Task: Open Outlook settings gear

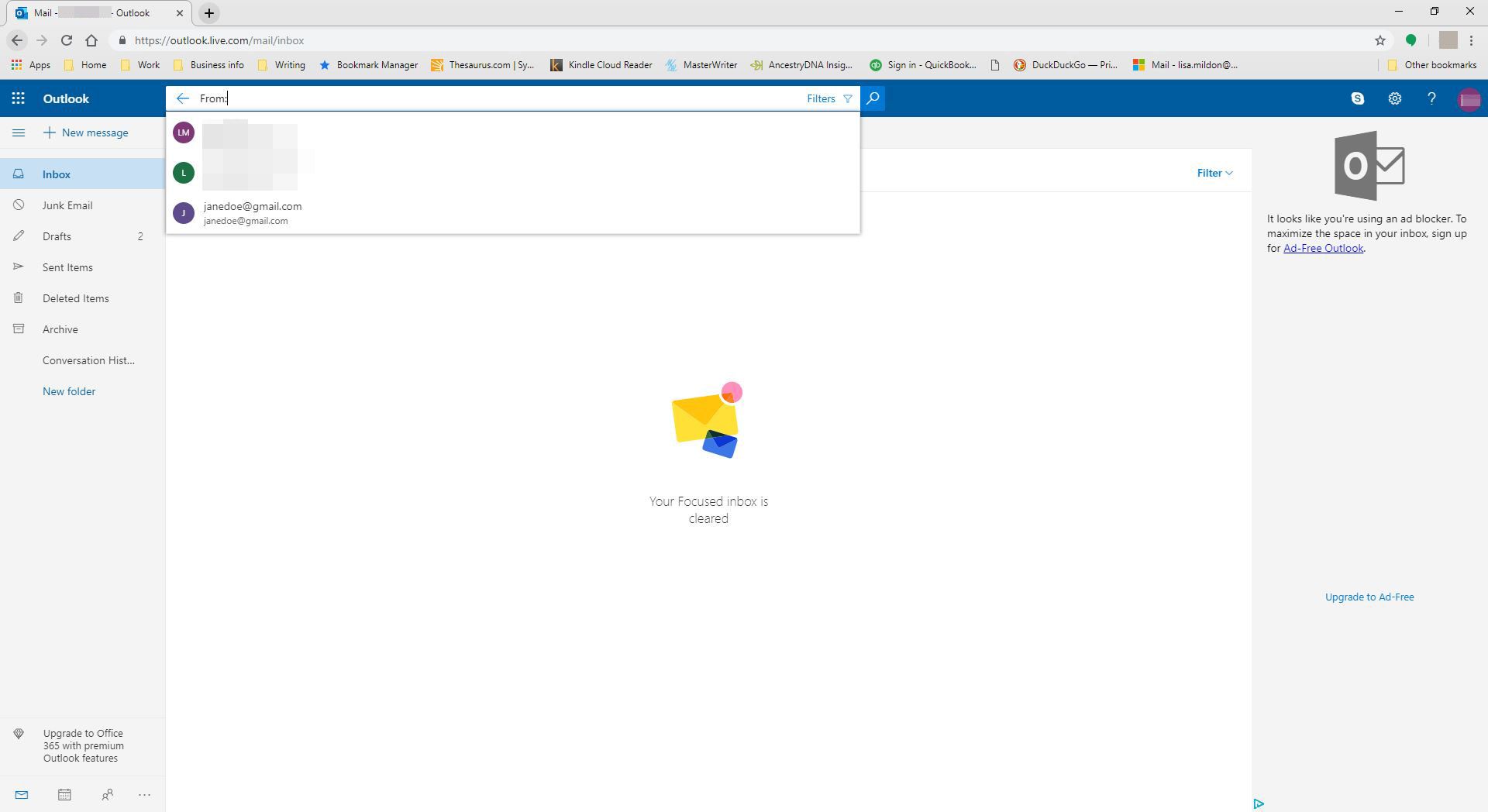Action: (1394, 98)
